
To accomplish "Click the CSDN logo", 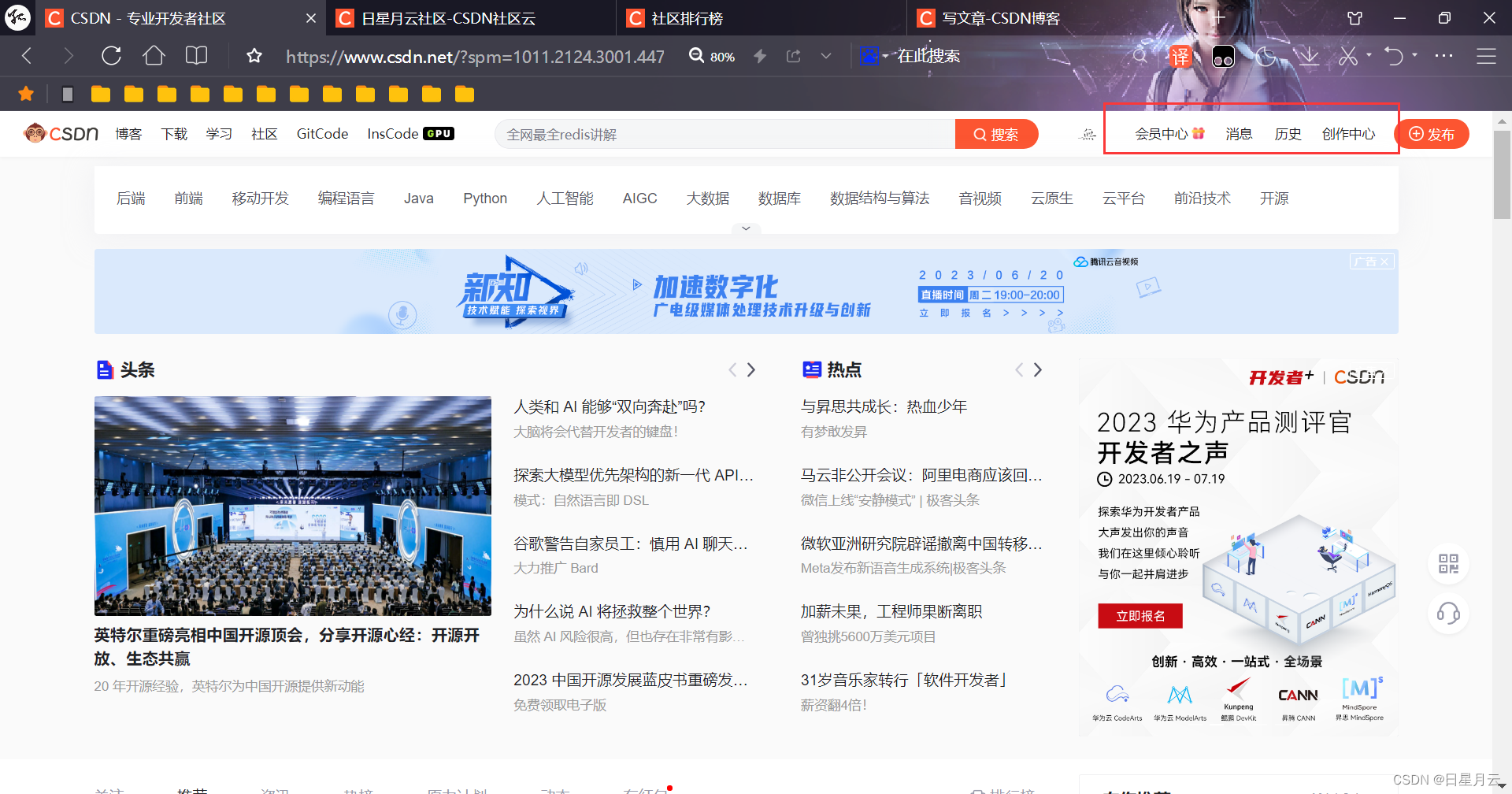I will 61,133.
